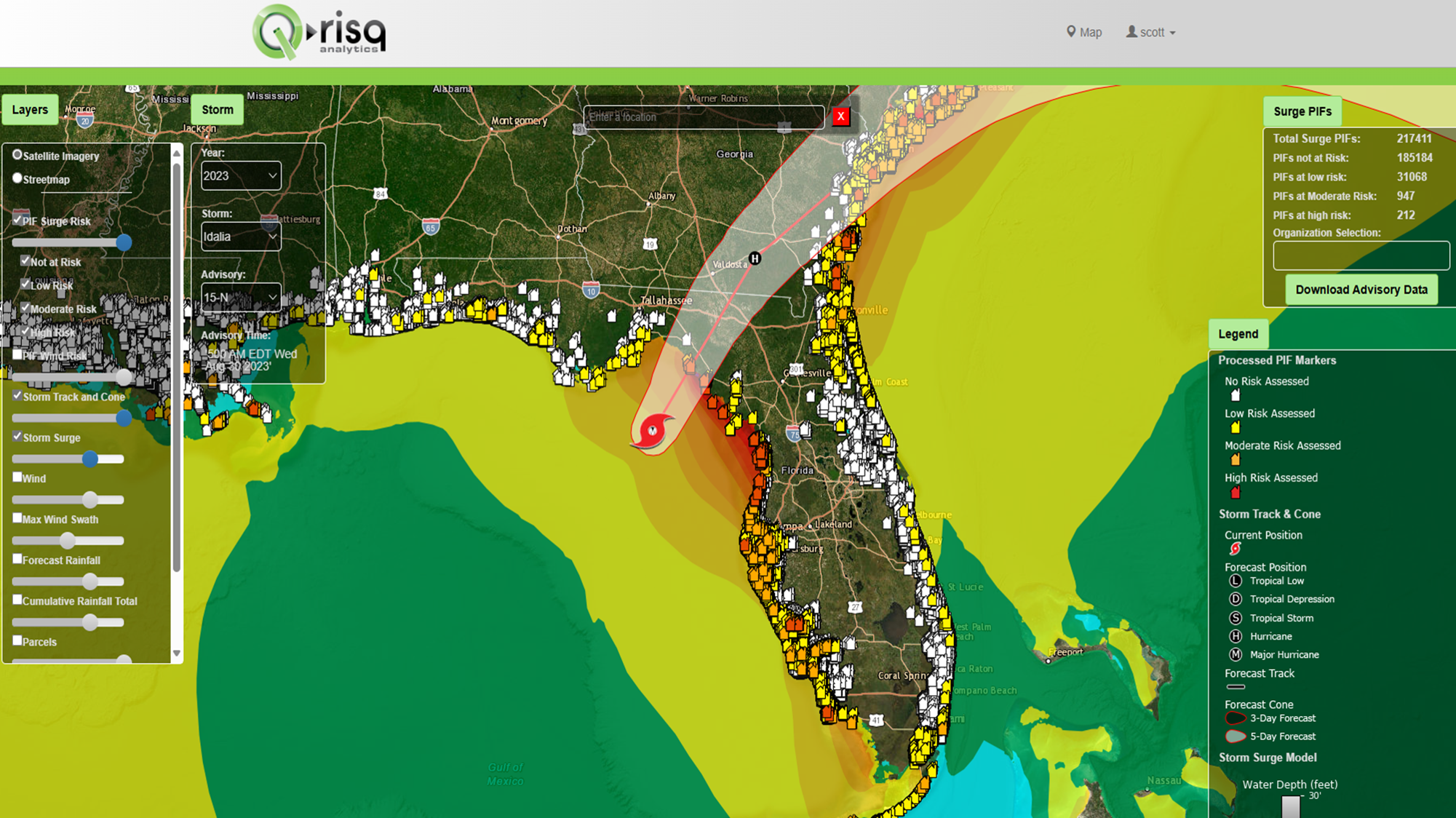Open the Legend panel tab
Image resolution: width=1456 pixels, height=818 pixels.
coord(1238,334)
